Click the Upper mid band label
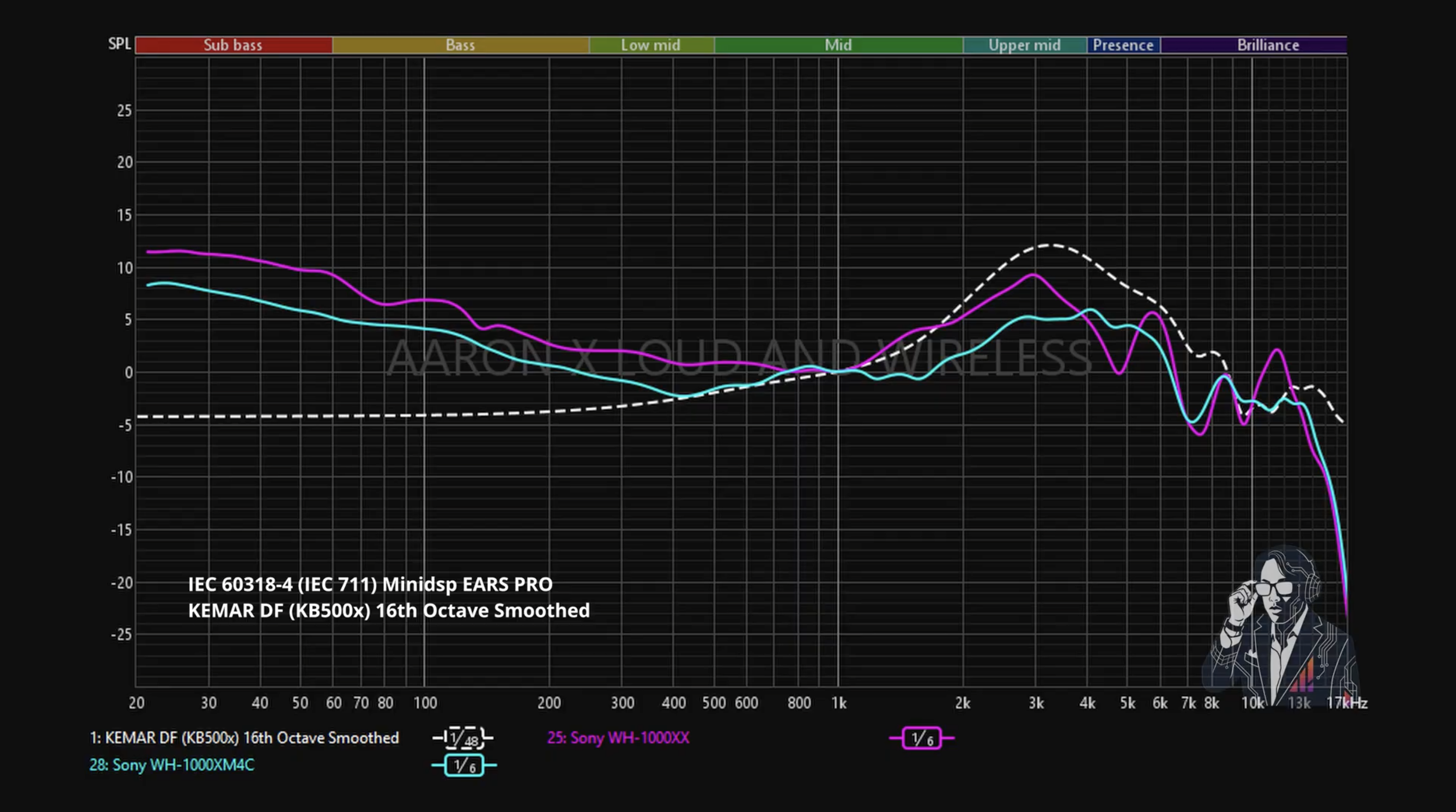This screenshot has width=1456, height=812. 1024,45
